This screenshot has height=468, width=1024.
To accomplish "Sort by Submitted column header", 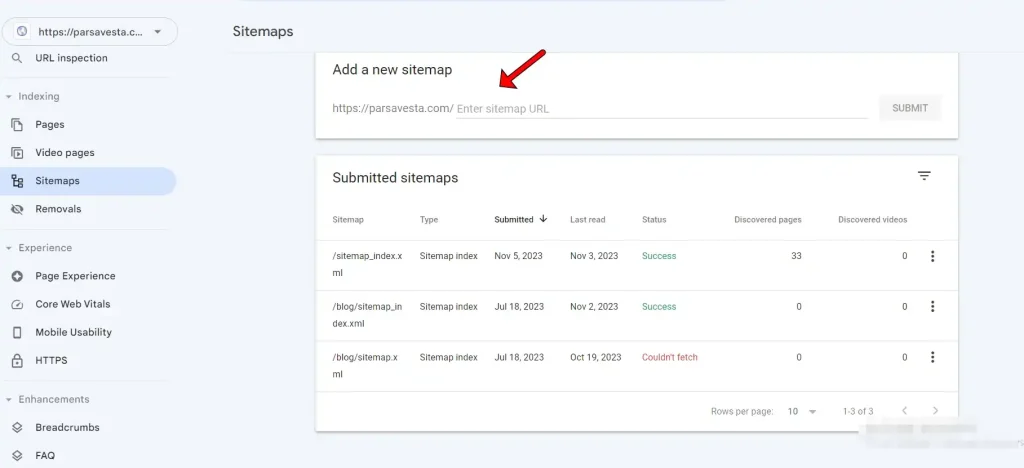I will pos(514,220).
